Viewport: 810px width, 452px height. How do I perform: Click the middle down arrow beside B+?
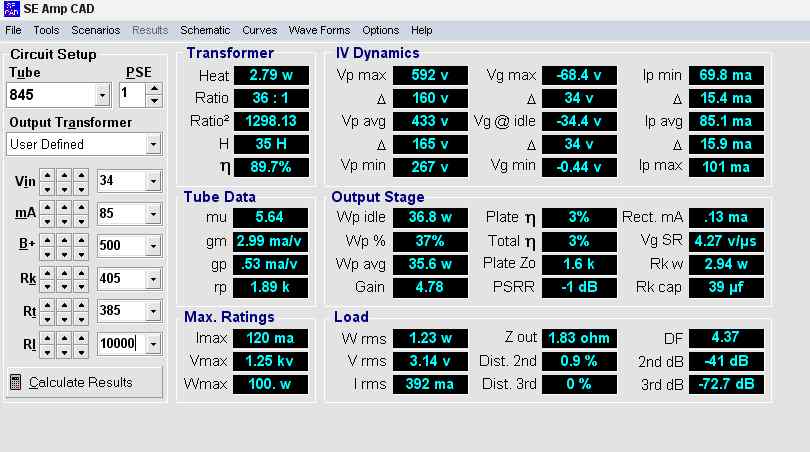tap(64, 253)
